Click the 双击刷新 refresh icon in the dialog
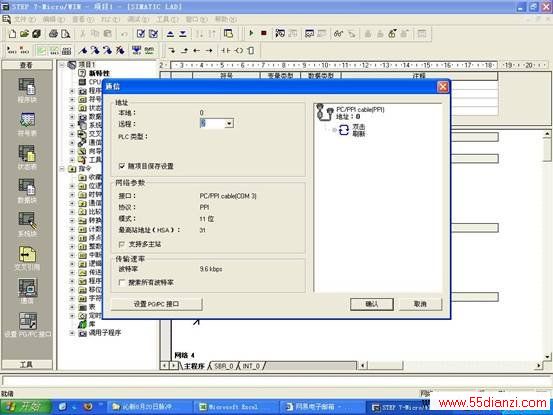The width and height of the screenshot is (553, 415). coord(344,130)
